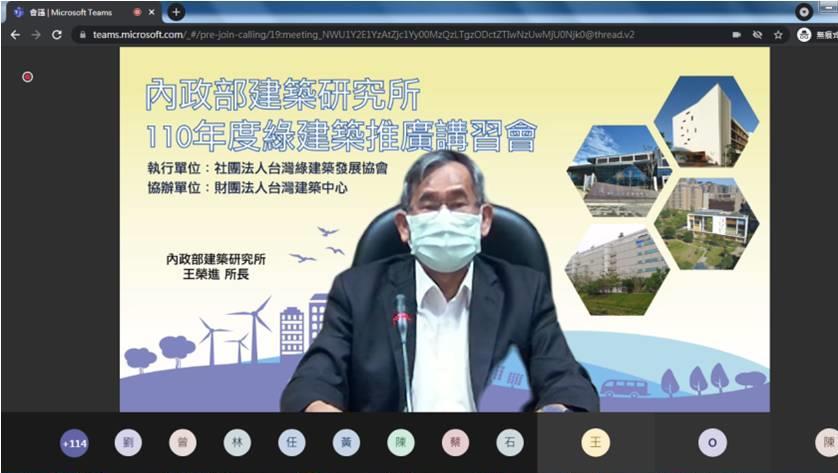Select participant avatar 林

click(x=237, y=443)
